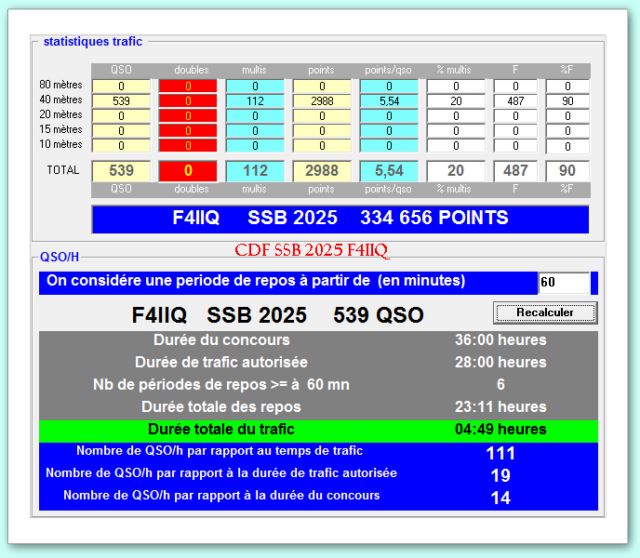Click the 40 mètres points field showing 2988
This screenshot has width=640, height=558.
(321, 101)
